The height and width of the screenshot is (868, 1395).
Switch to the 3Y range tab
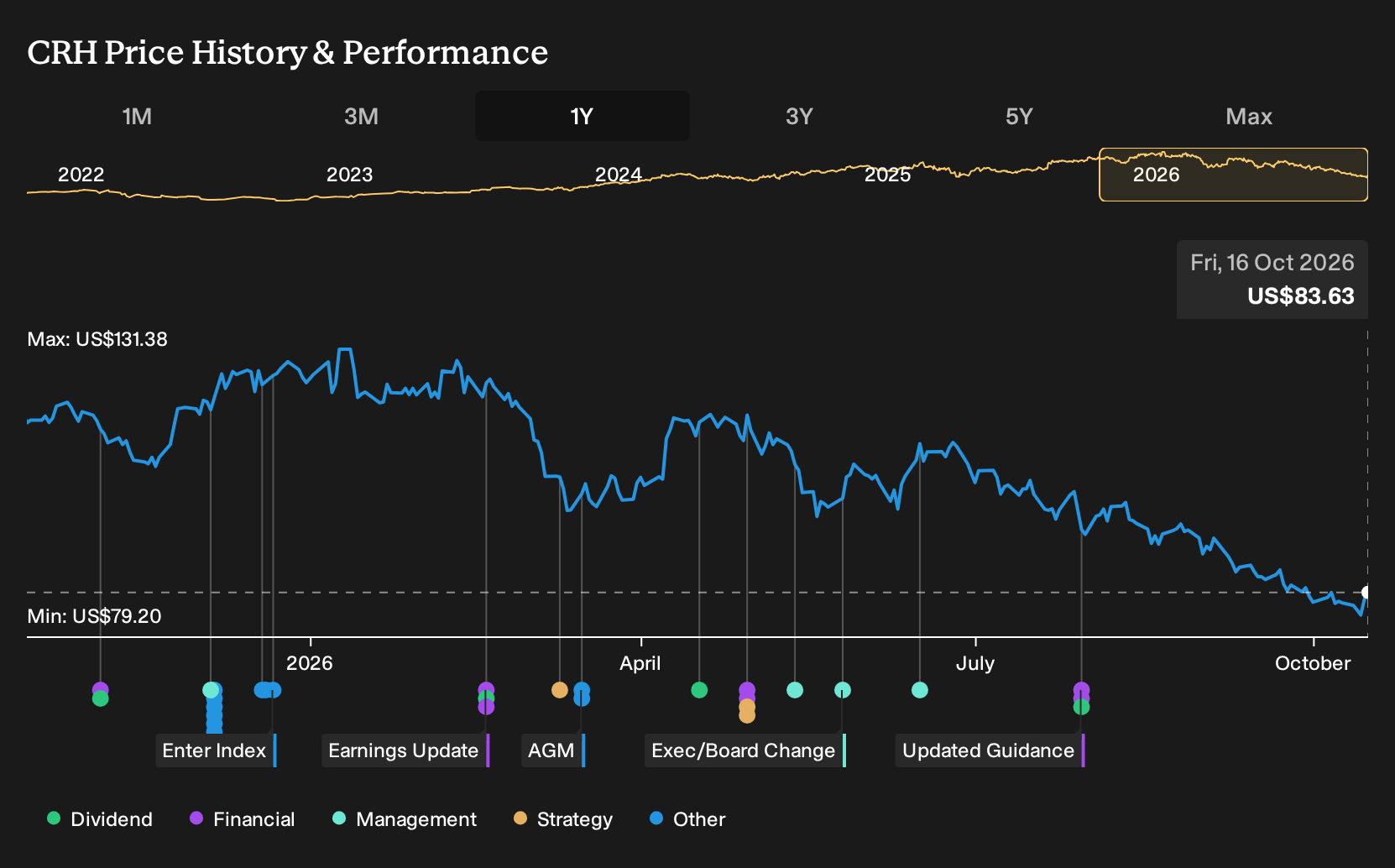point(799,116)
